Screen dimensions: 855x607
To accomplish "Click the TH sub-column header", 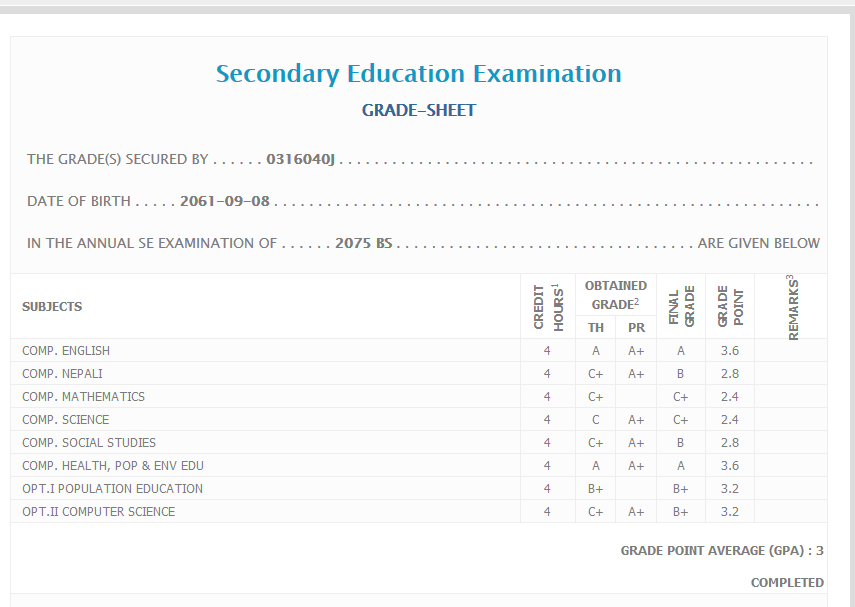I will coord(595,328).
